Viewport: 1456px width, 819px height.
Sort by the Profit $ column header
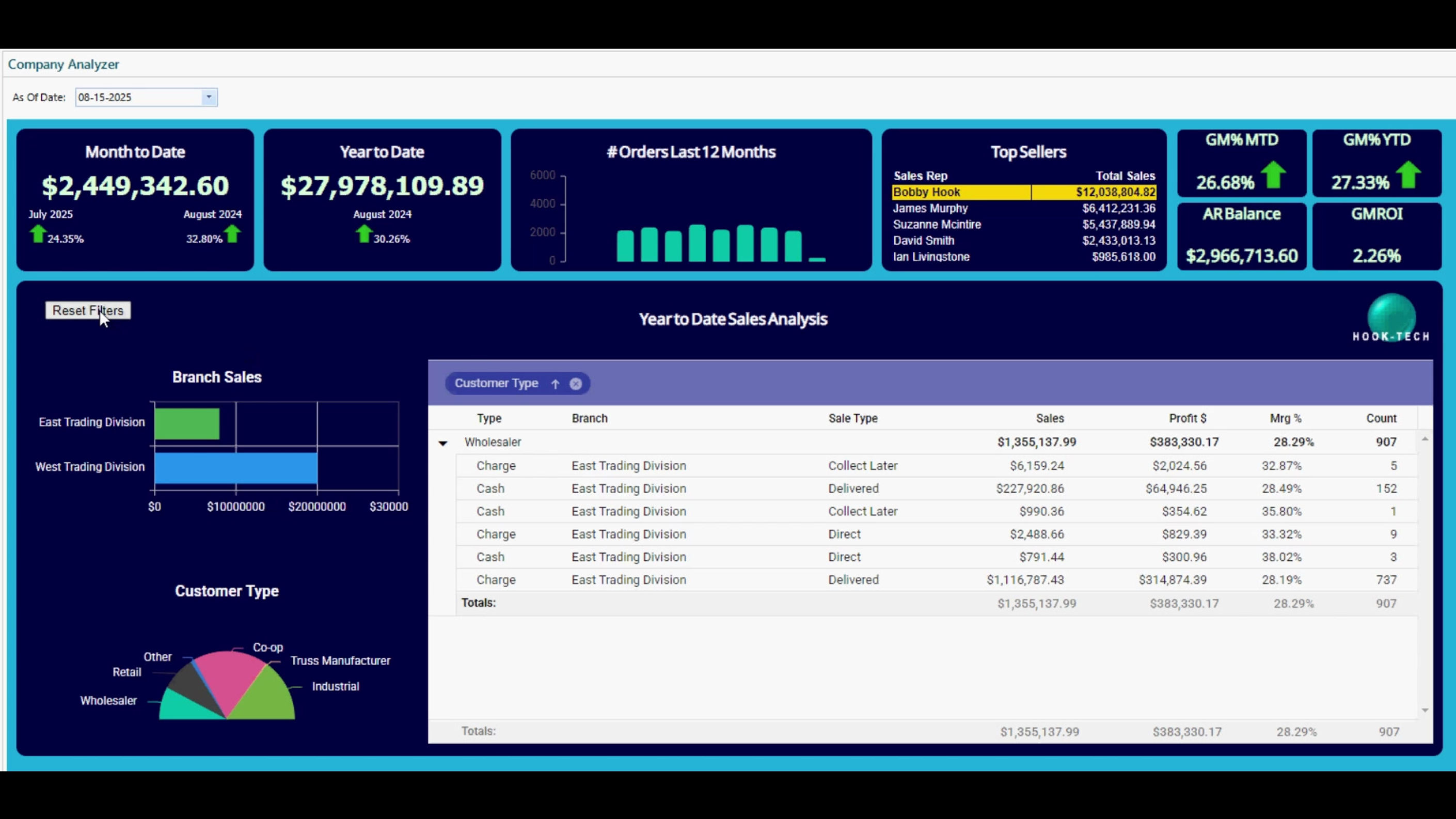pyautogui.click(x=1188, y=418)
